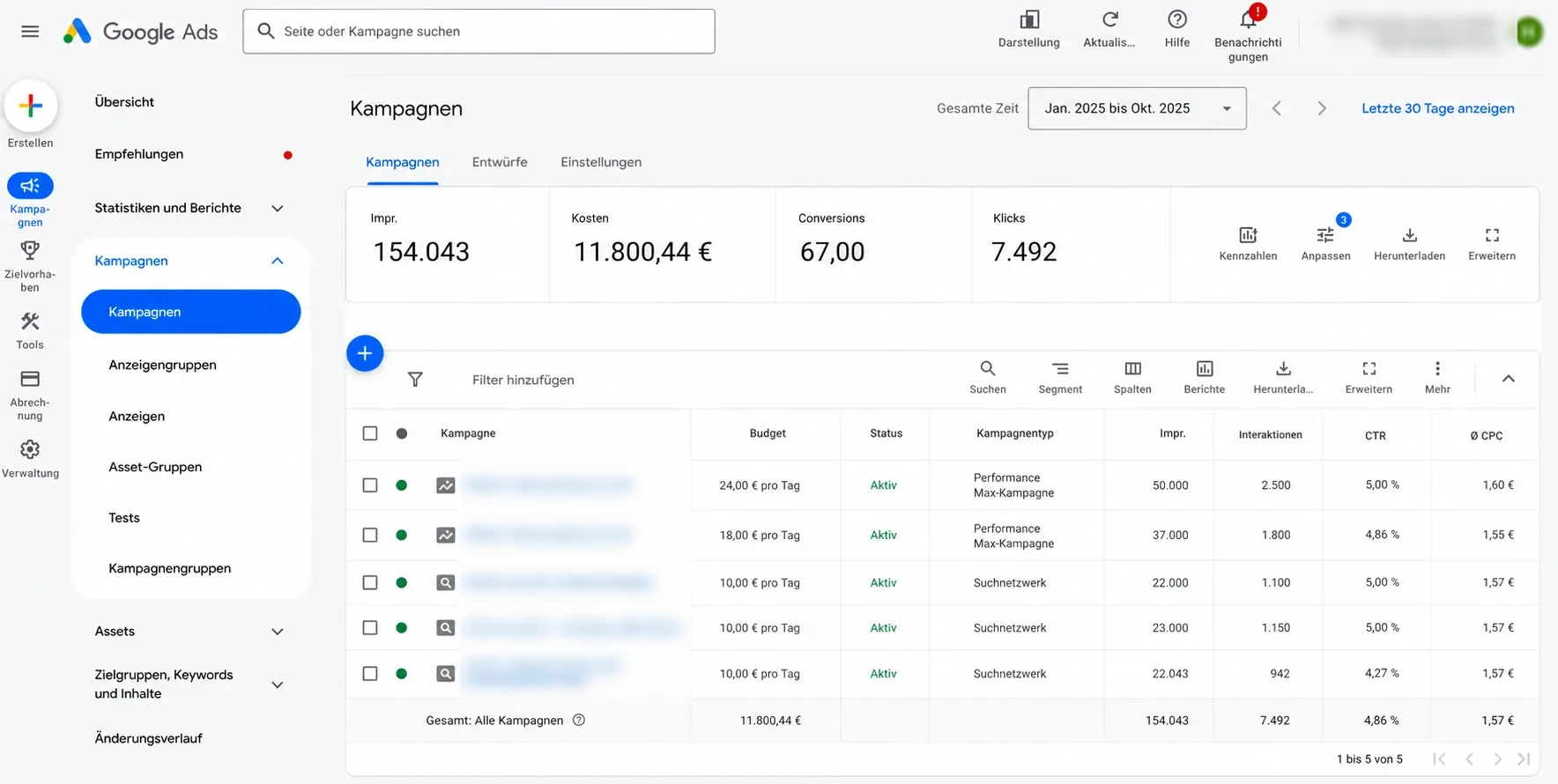Viewport: 1558px width, 784px height.
Task: Expand Statistiken und Berichte section
Action: tap(277, 209)
